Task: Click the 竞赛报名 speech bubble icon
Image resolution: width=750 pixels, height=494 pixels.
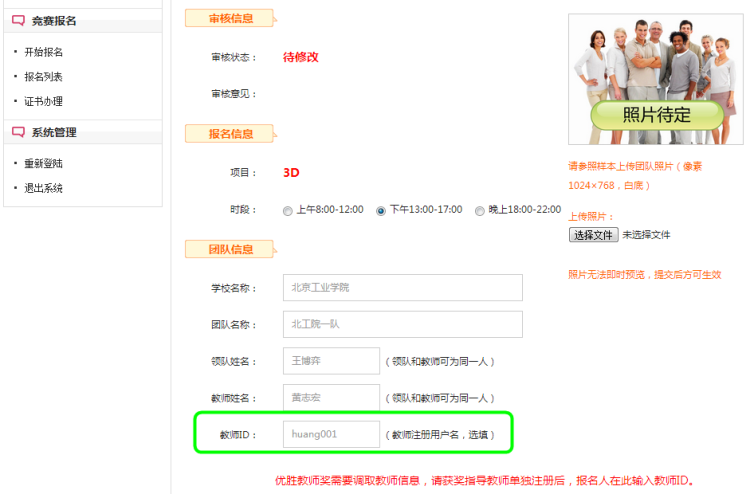Action: click(18, 21)
